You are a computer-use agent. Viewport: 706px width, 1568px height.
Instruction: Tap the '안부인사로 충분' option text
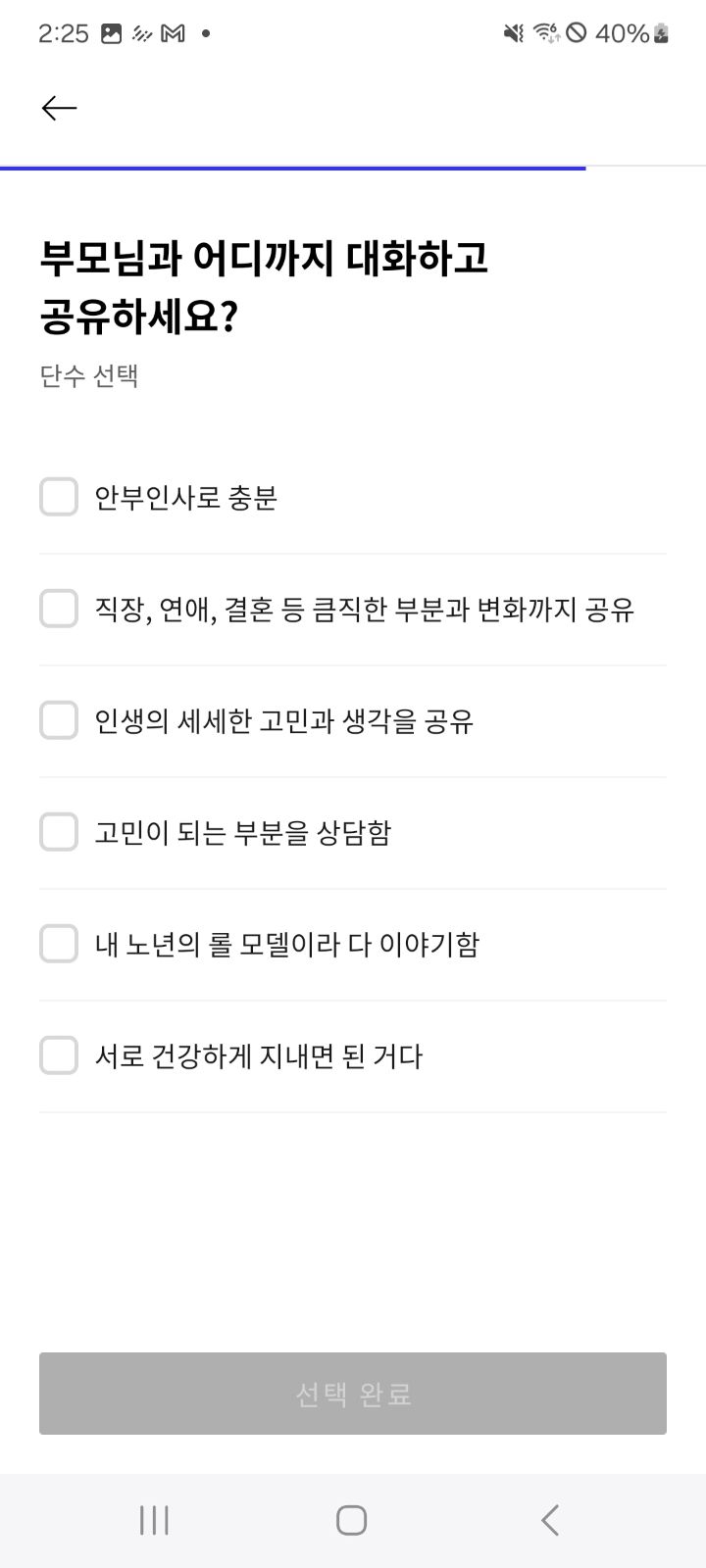tap(185, 497)
